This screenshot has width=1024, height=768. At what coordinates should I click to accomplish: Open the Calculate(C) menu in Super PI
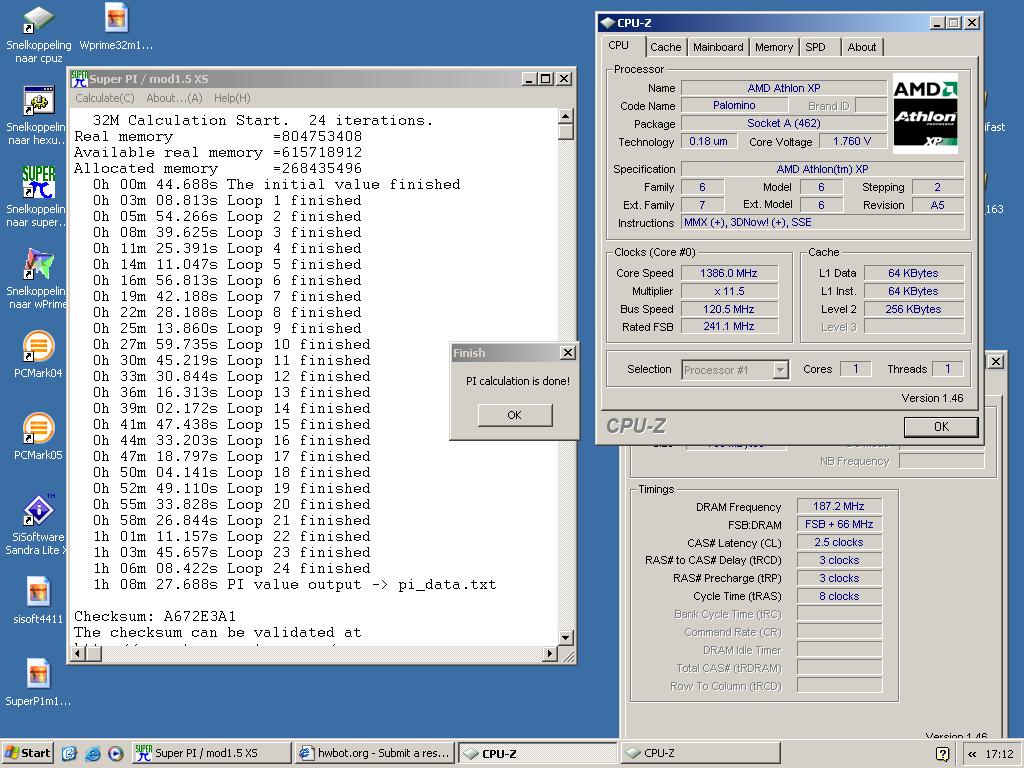pyautogui.click(x=104, y=98)
